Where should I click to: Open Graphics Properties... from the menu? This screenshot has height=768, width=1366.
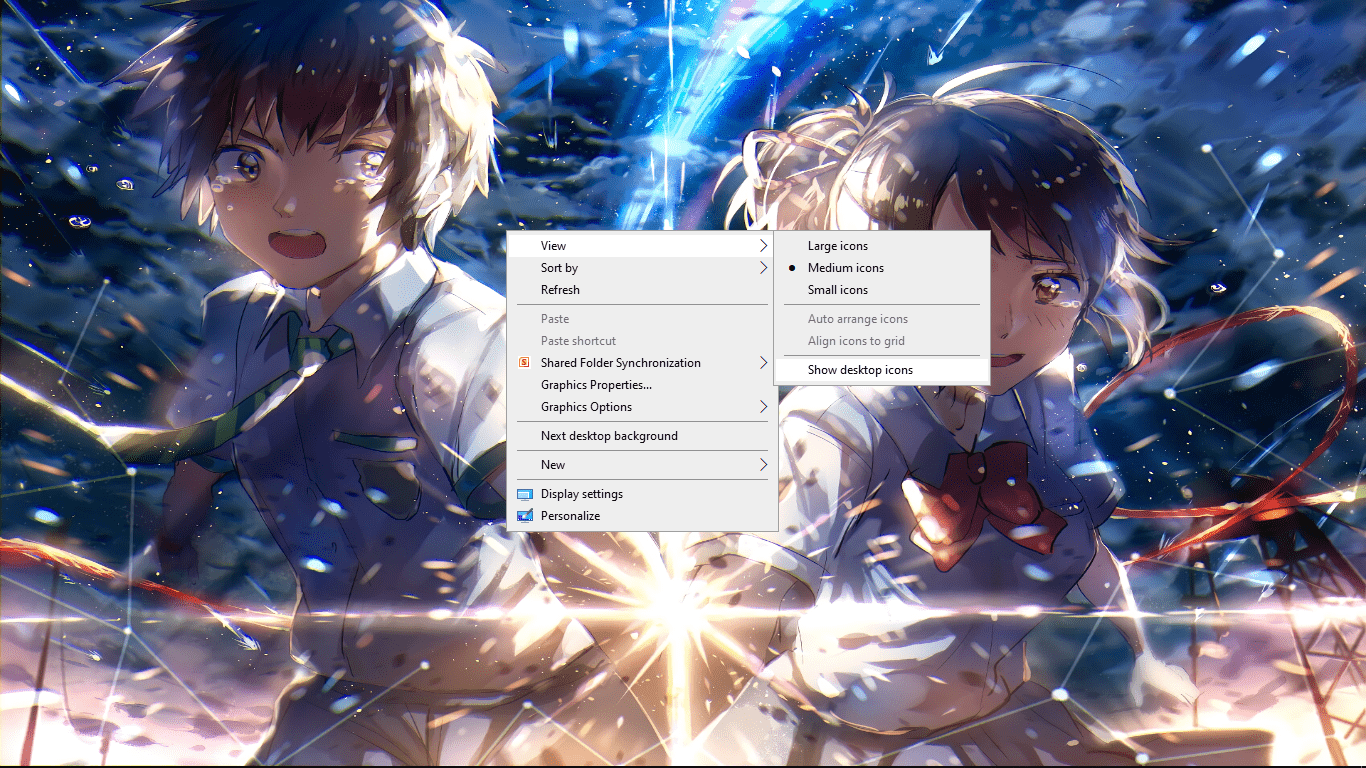tap(596, 385)
